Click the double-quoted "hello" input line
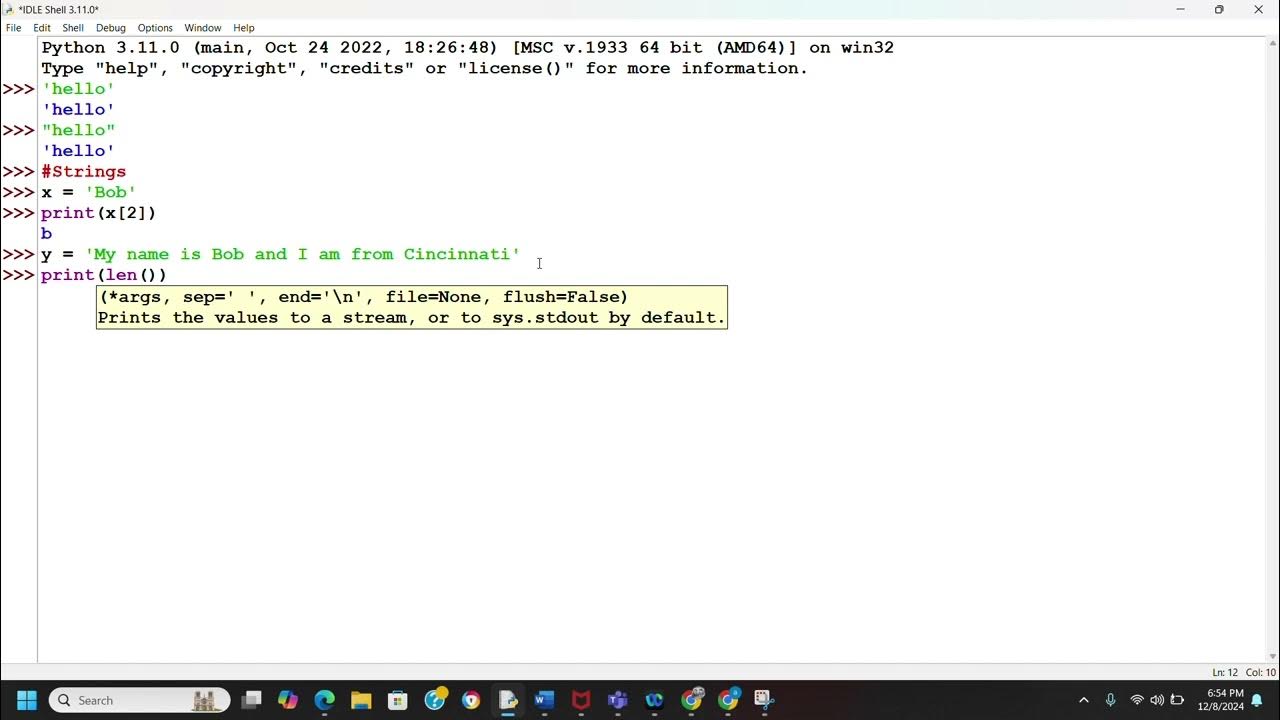1280x720 pixels. tap(78, 130)
